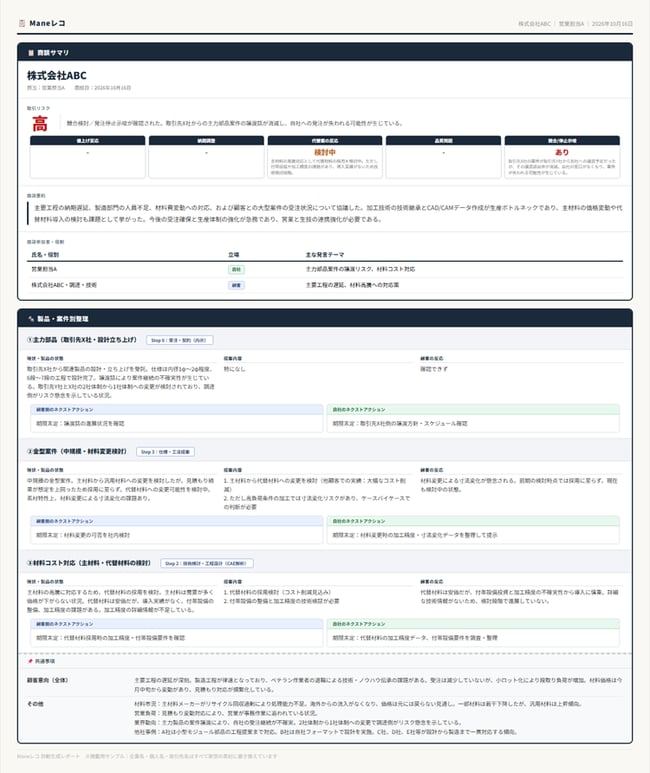Click the 顧客意向（全体） row label
This screenshot has width=650, height=773.
tap(47, 680)
